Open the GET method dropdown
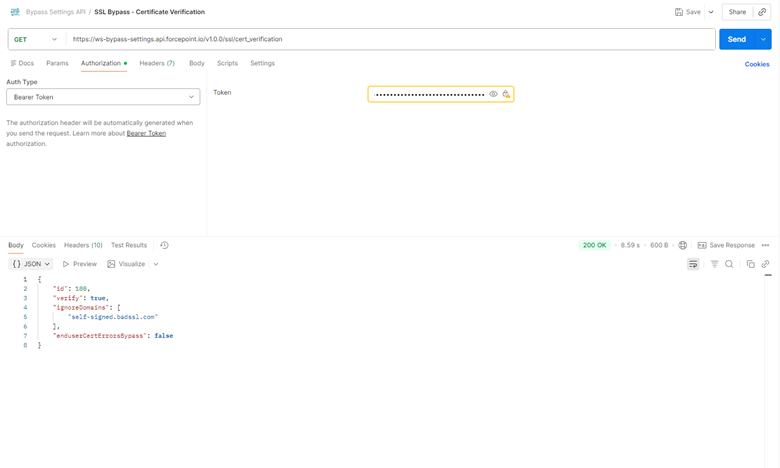 (36, 39)
